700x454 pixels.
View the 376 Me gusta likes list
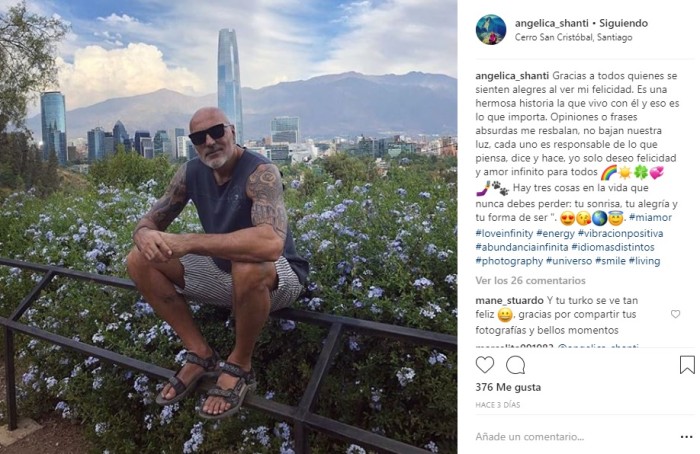(508, 387)
